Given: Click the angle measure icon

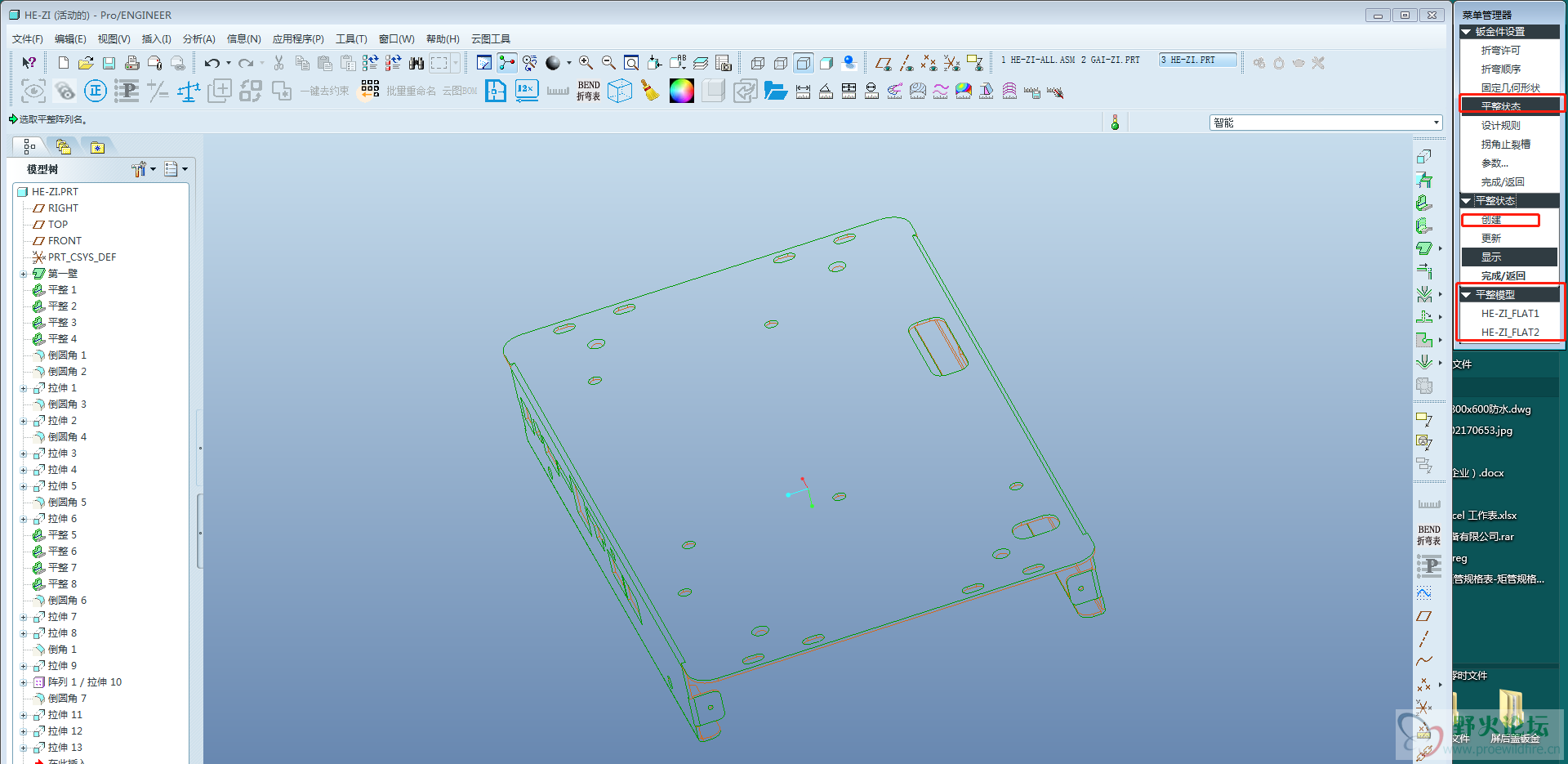Looking at the screenshot, I should [826, 92].
